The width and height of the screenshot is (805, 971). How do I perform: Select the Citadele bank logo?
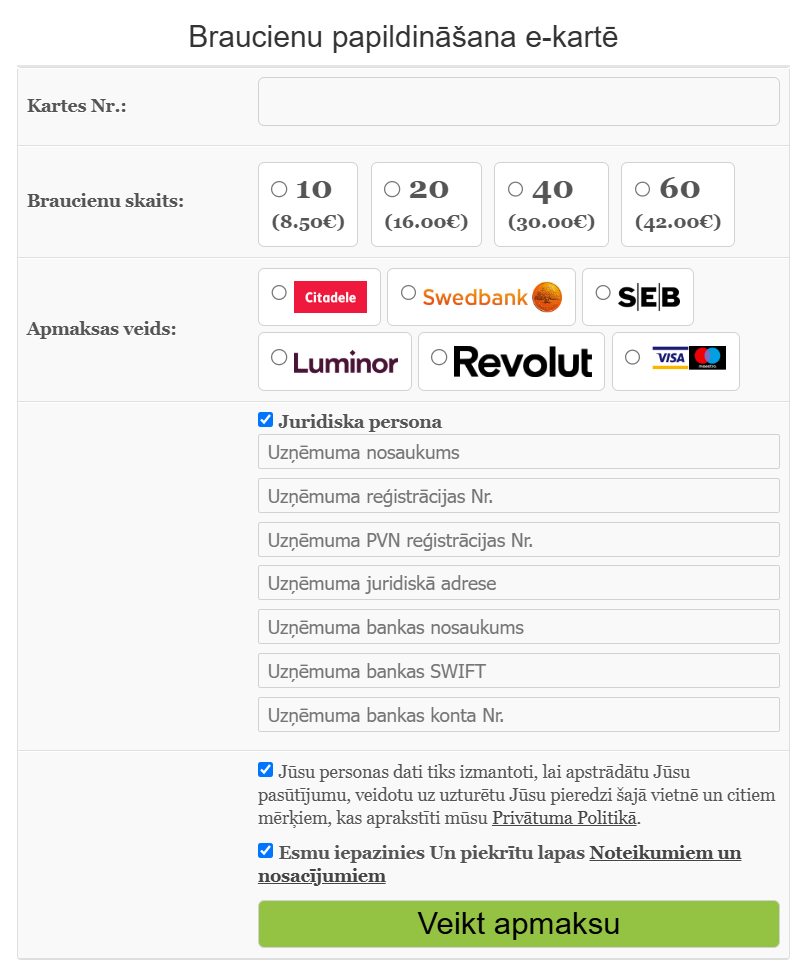[330, 297]
